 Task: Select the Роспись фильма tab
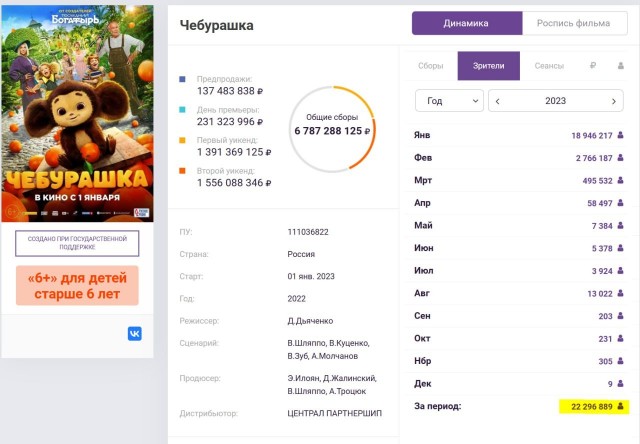pos(574,23)
